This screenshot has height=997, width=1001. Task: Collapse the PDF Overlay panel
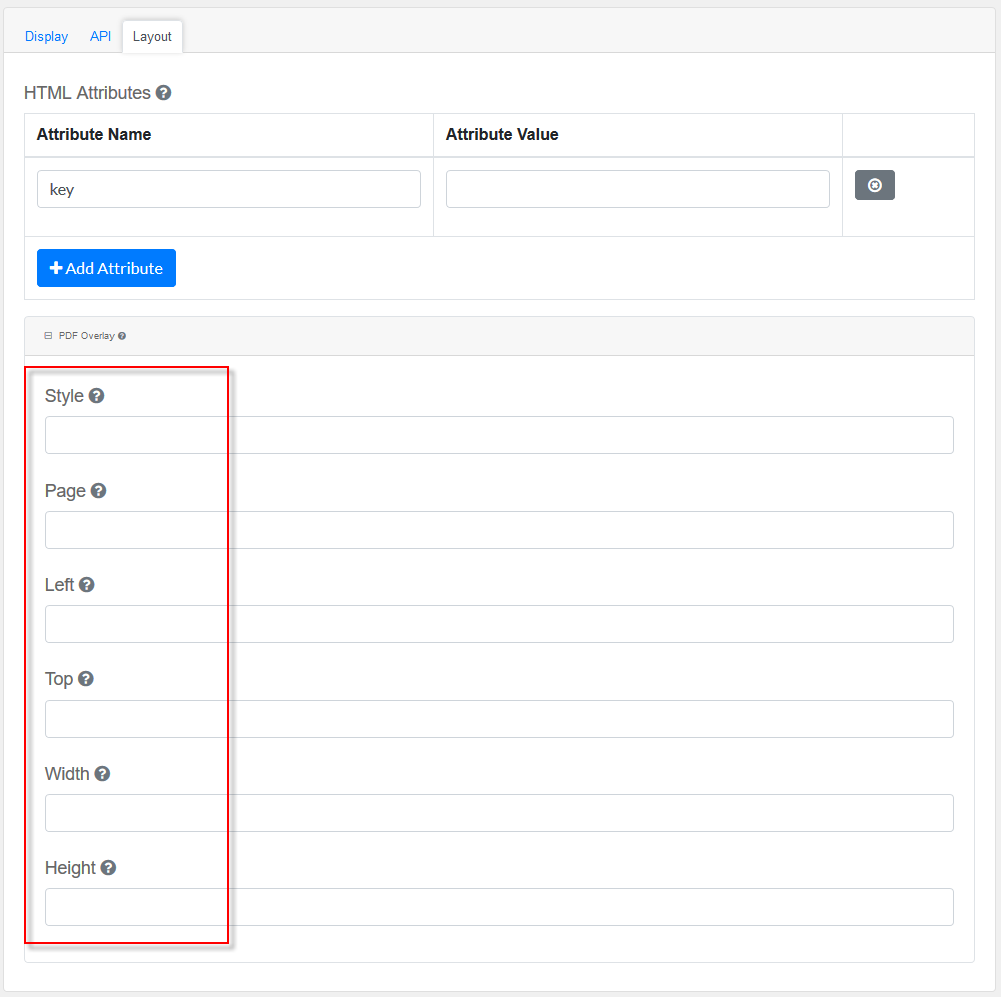[48, 336]
